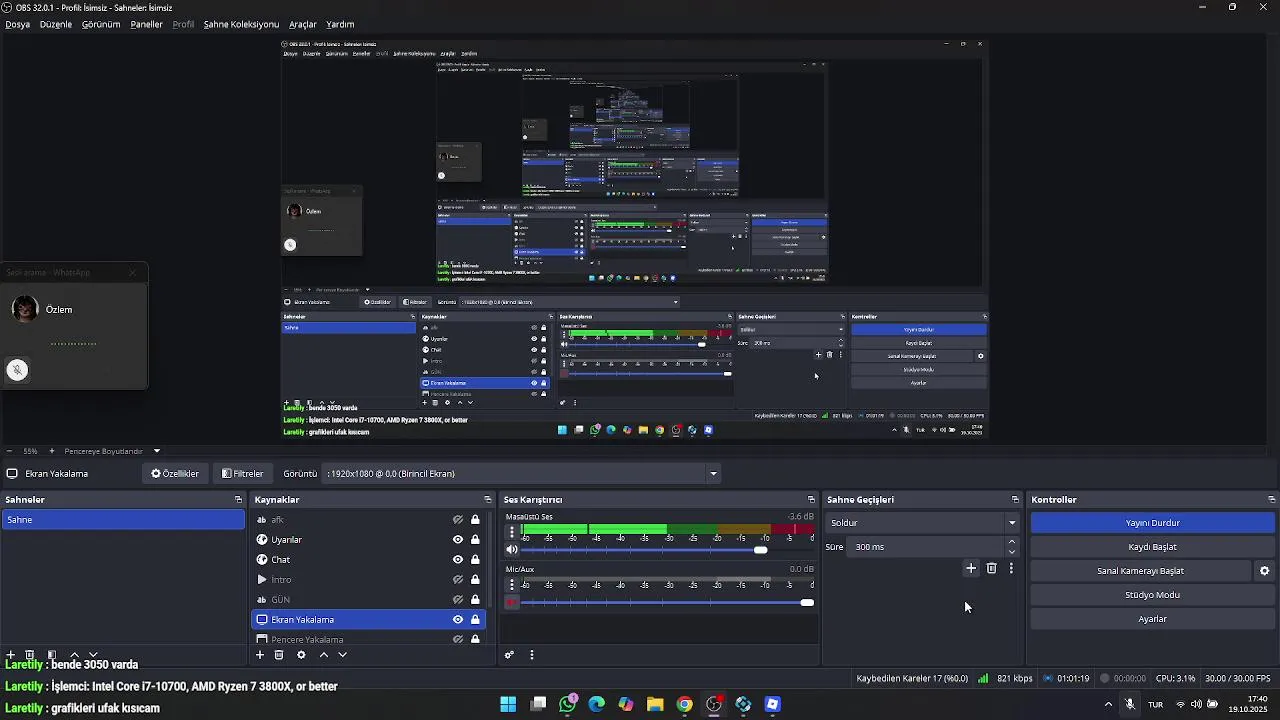Viewport: 1280px width, 720px height.
Task: Undock the Sahneler panel
Action: 238,499
